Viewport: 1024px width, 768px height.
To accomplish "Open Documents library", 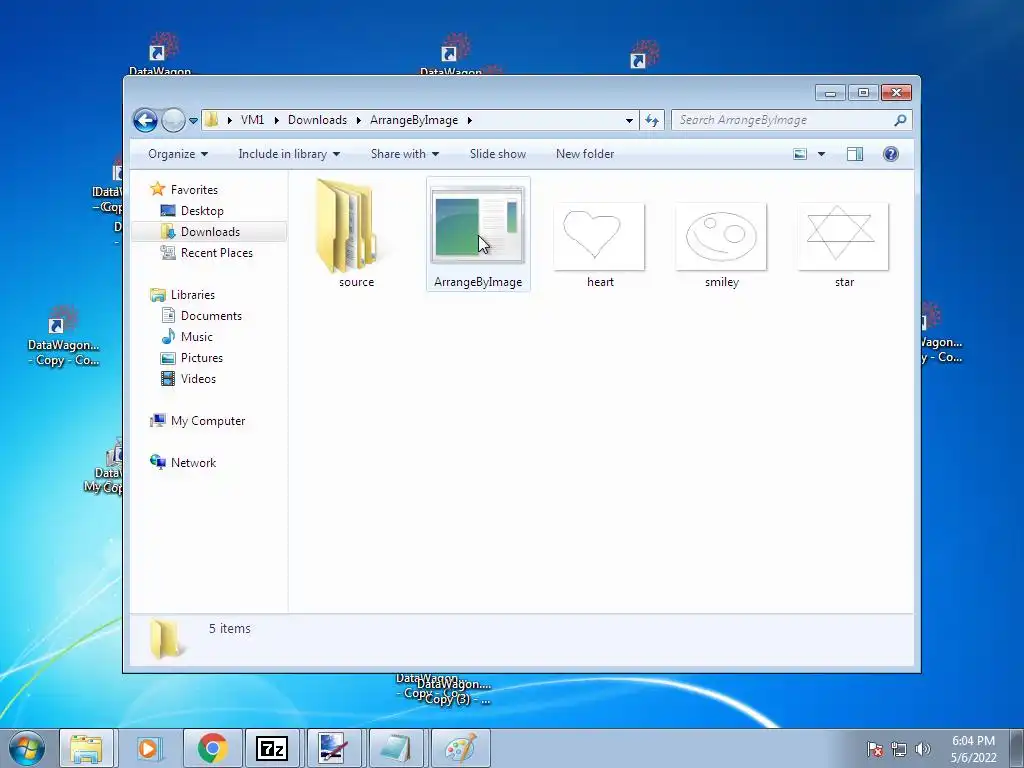I will click(211, 316).
